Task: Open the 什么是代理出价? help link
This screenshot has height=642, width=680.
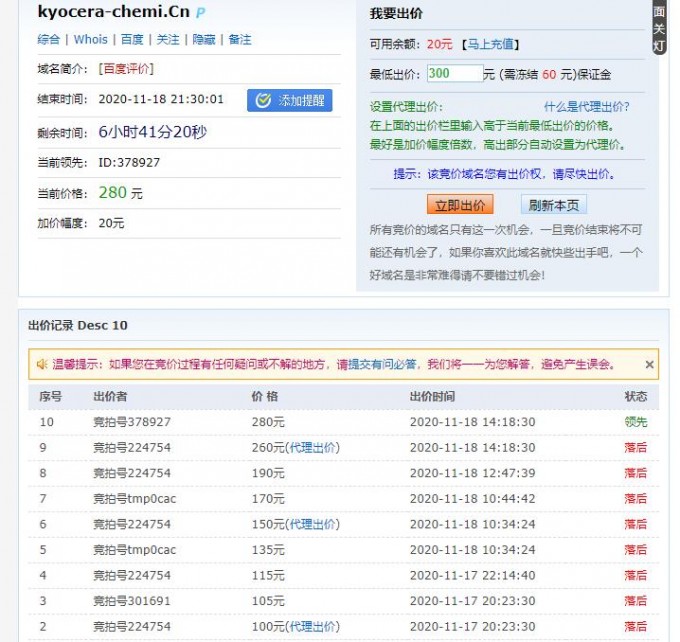Action: coord(587,107)
